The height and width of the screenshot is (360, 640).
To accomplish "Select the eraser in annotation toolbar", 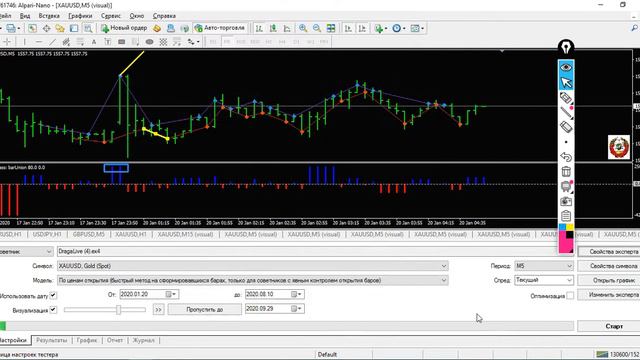I will 566,127.
